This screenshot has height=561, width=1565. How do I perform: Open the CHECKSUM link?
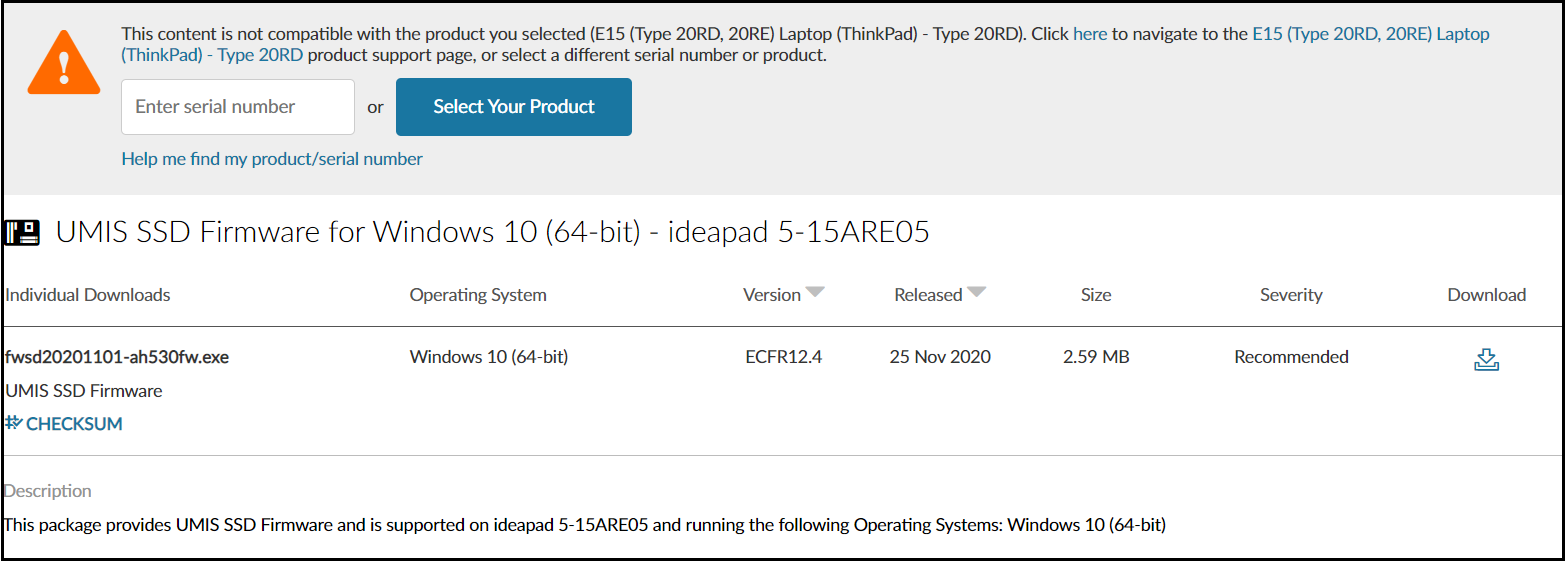[74, 424]
